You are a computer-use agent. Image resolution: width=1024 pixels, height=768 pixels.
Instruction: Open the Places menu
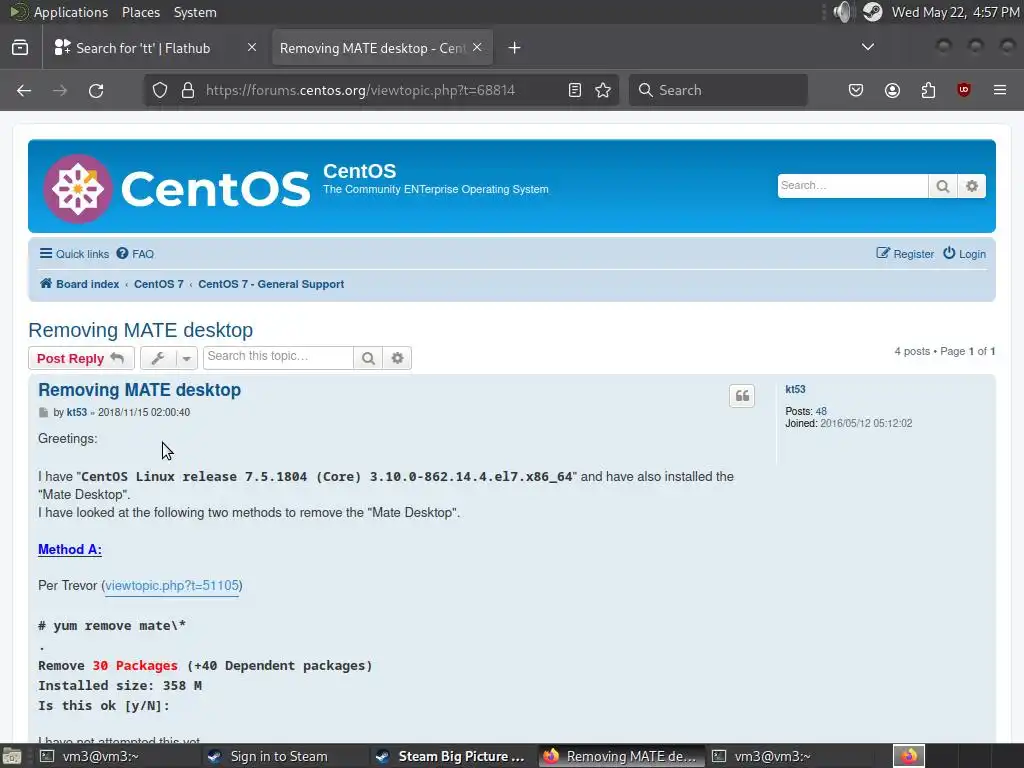point(141,12)
